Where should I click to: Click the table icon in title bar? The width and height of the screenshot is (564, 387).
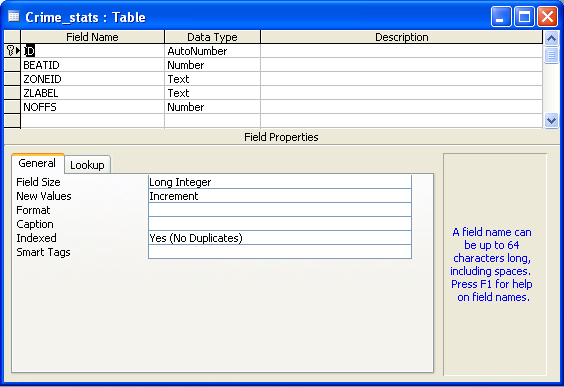tap(14, 17)
